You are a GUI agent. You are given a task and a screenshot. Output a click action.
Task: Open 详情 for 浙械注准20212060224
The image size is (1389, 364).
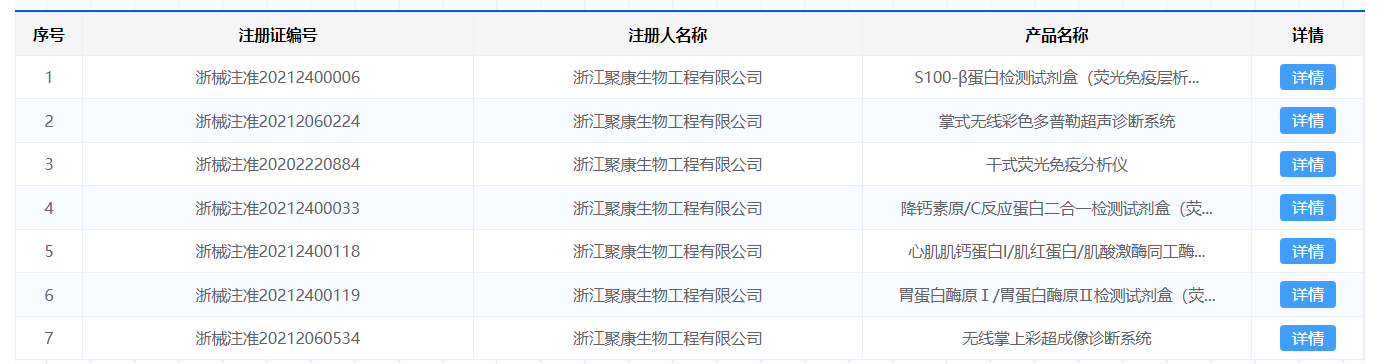pyautogui.click(x=1307, y=122)
